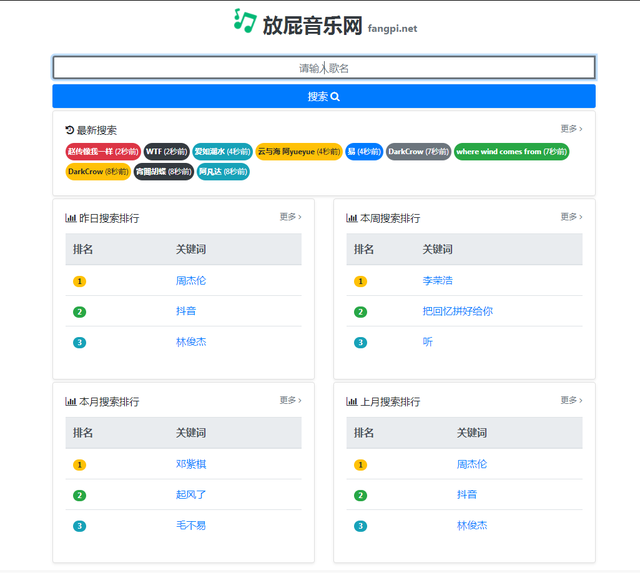Click the 昨日搜索排行 heading
Image resolution: width=640 pixels, height=573 pixels.
[102, 218]
